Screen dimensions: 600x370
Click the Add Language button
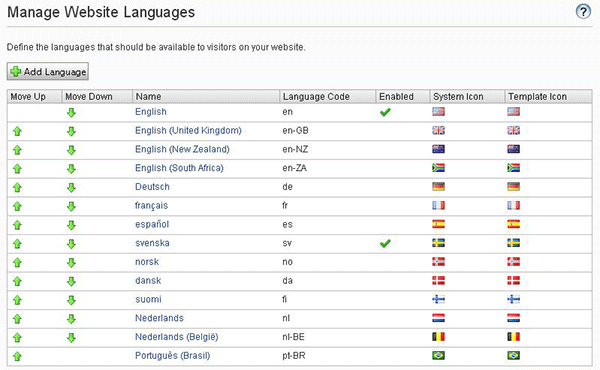(x=48, y=72)
